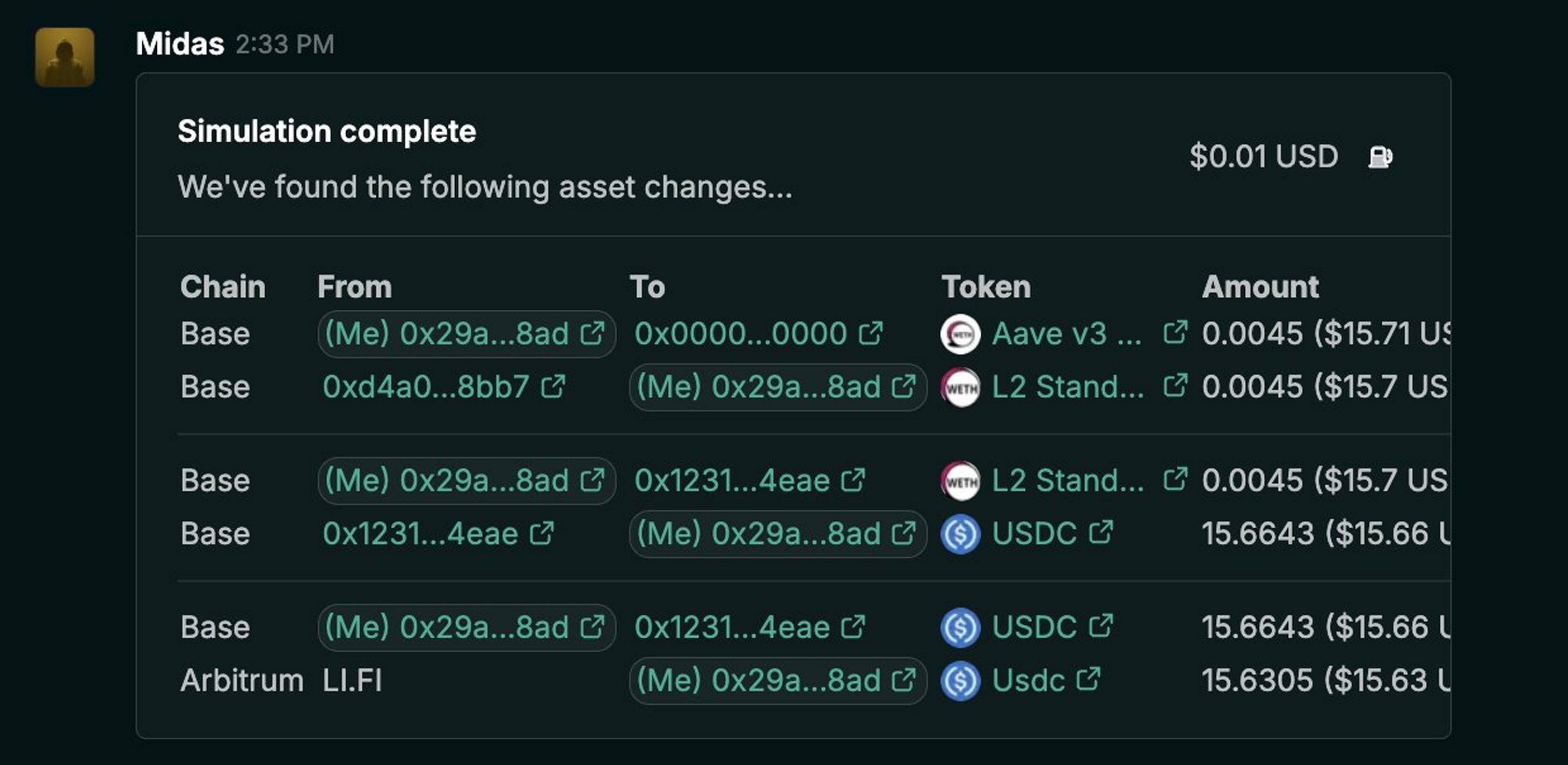Click the Aave v3 token name

(1067, 334)
